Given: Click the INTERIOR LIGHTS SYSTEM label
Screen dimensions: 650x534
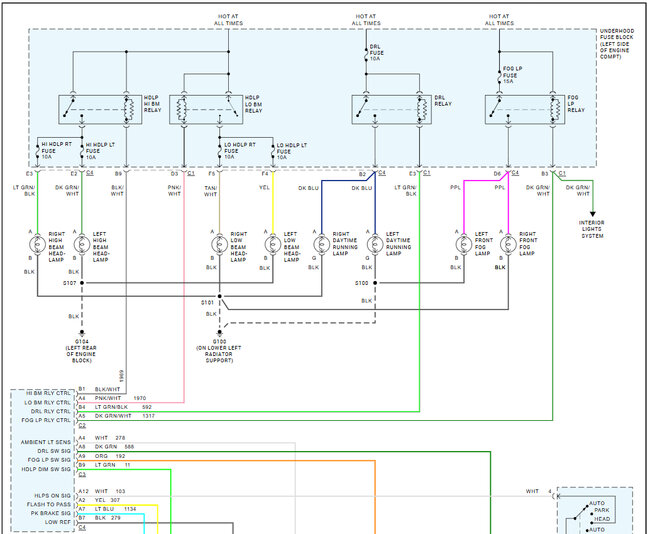Looking at the screenshot, I should tap(592, 229).
